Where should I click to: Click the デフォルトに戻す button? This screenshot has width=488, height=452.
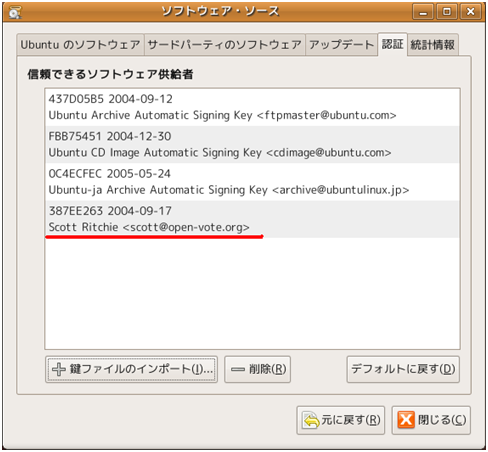(x=403, y=369)
